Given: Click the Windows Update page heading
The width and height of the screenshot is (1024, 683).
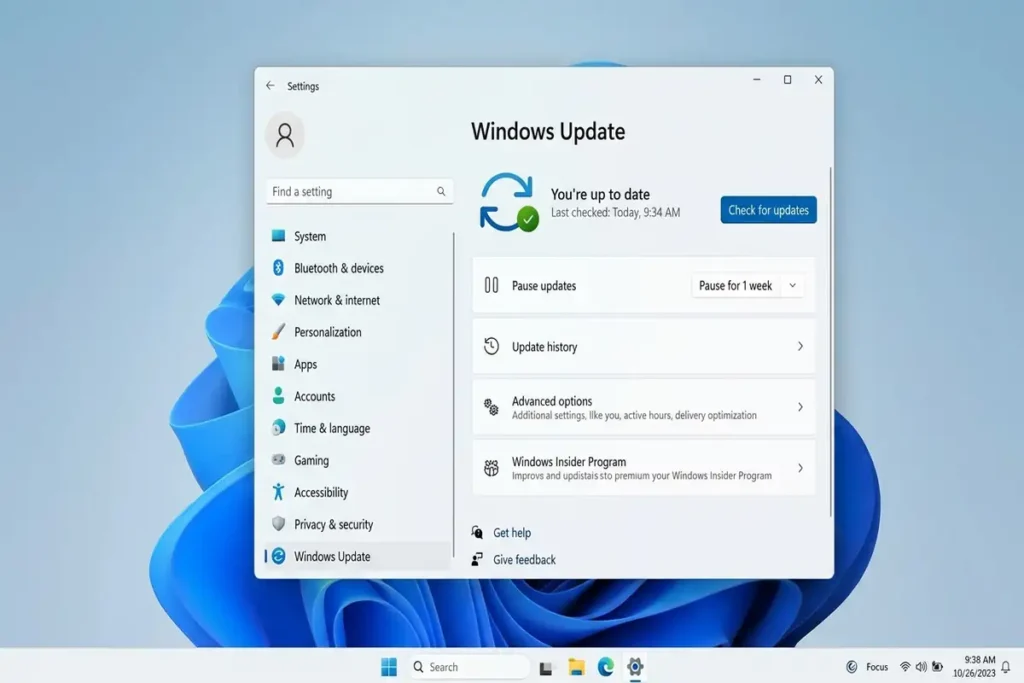Looking at the screenshot, I should [548, 131].
